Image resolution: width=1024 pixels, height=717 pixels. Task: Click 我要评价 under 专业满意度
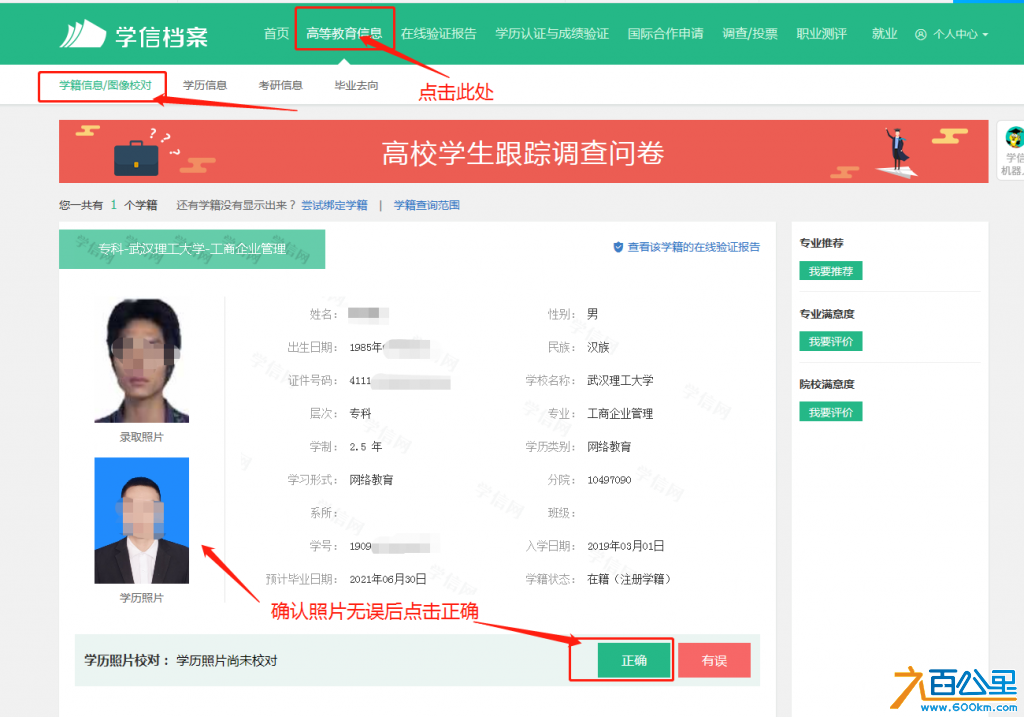[831, 342]
